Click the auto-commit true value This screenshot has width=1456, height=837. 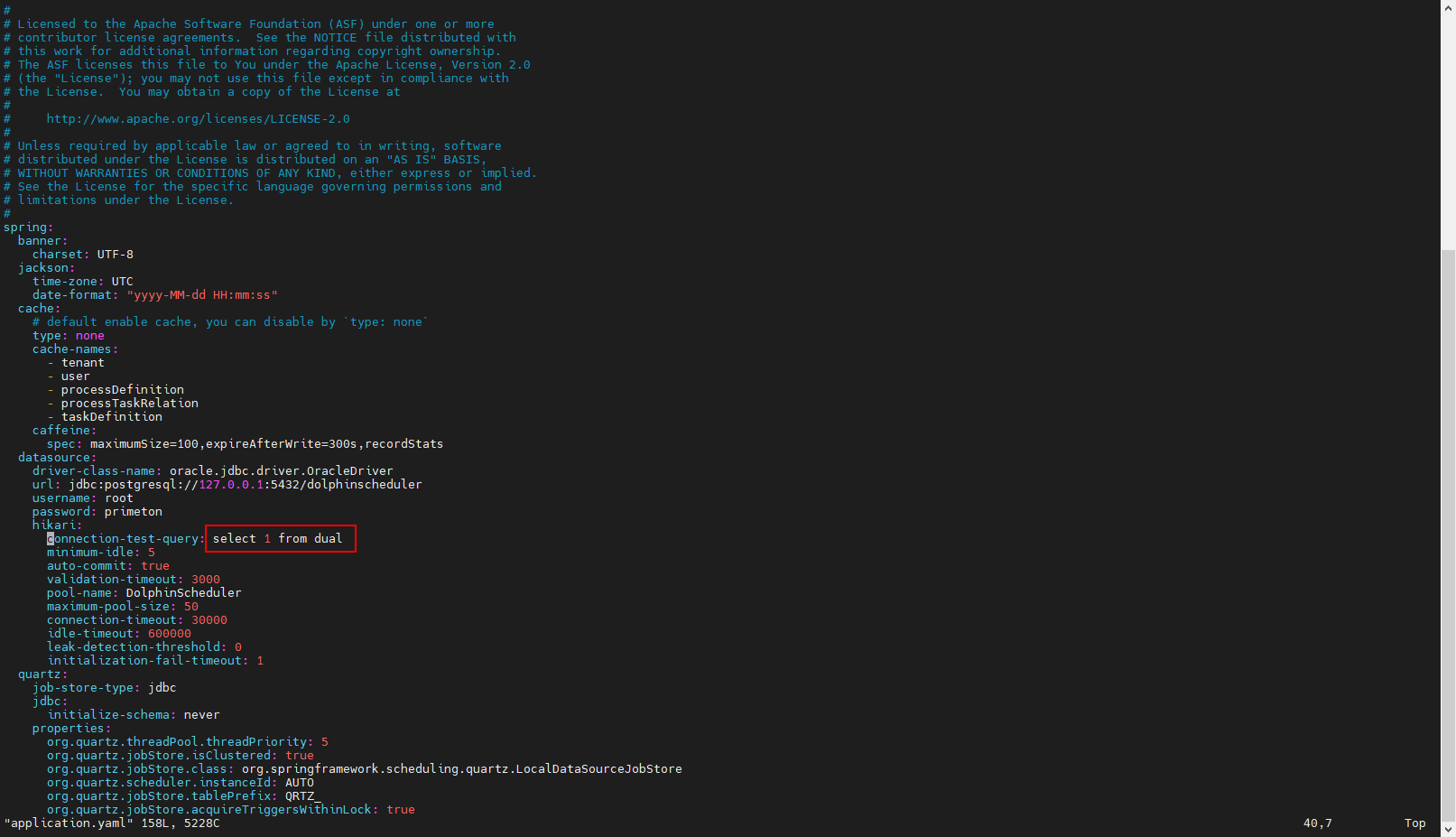[154, 566]
